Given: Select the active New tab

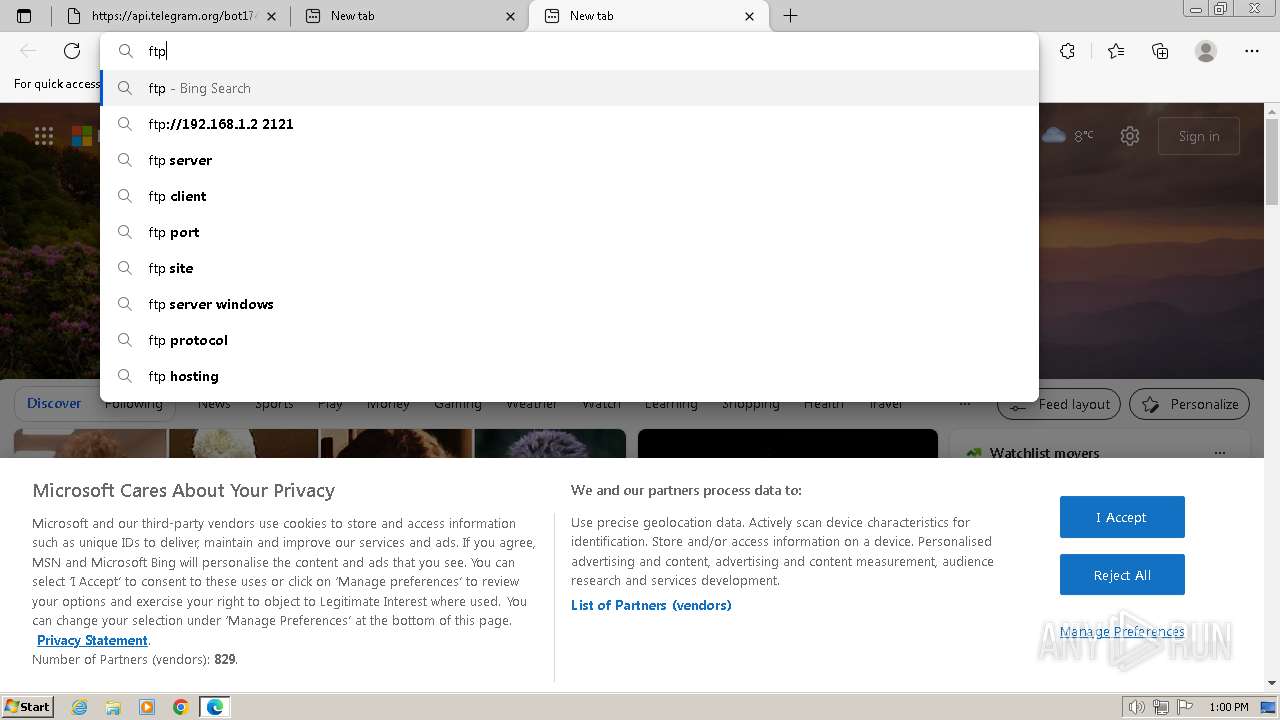Looking at the screenshot, I should click(648, 16).
